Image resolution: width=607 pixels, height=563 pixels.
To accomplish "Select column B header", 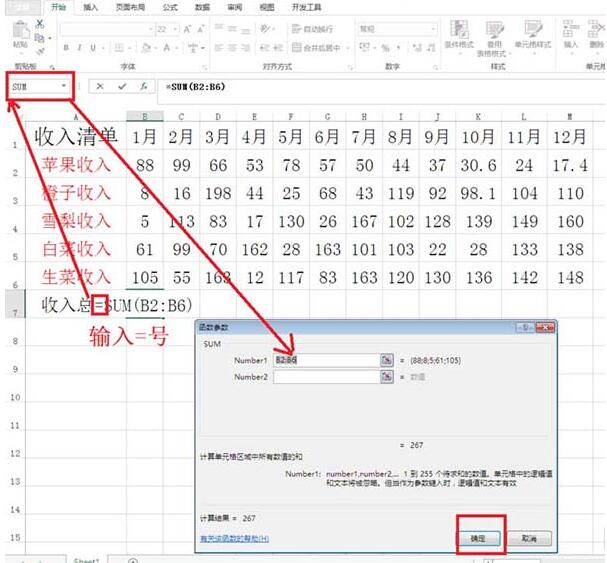I will [x=145, y=116].
